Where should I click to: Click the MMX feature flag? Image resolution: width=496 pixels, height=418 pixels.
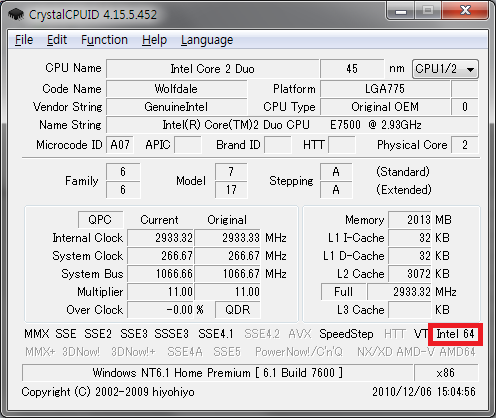(x=37, y=334)
